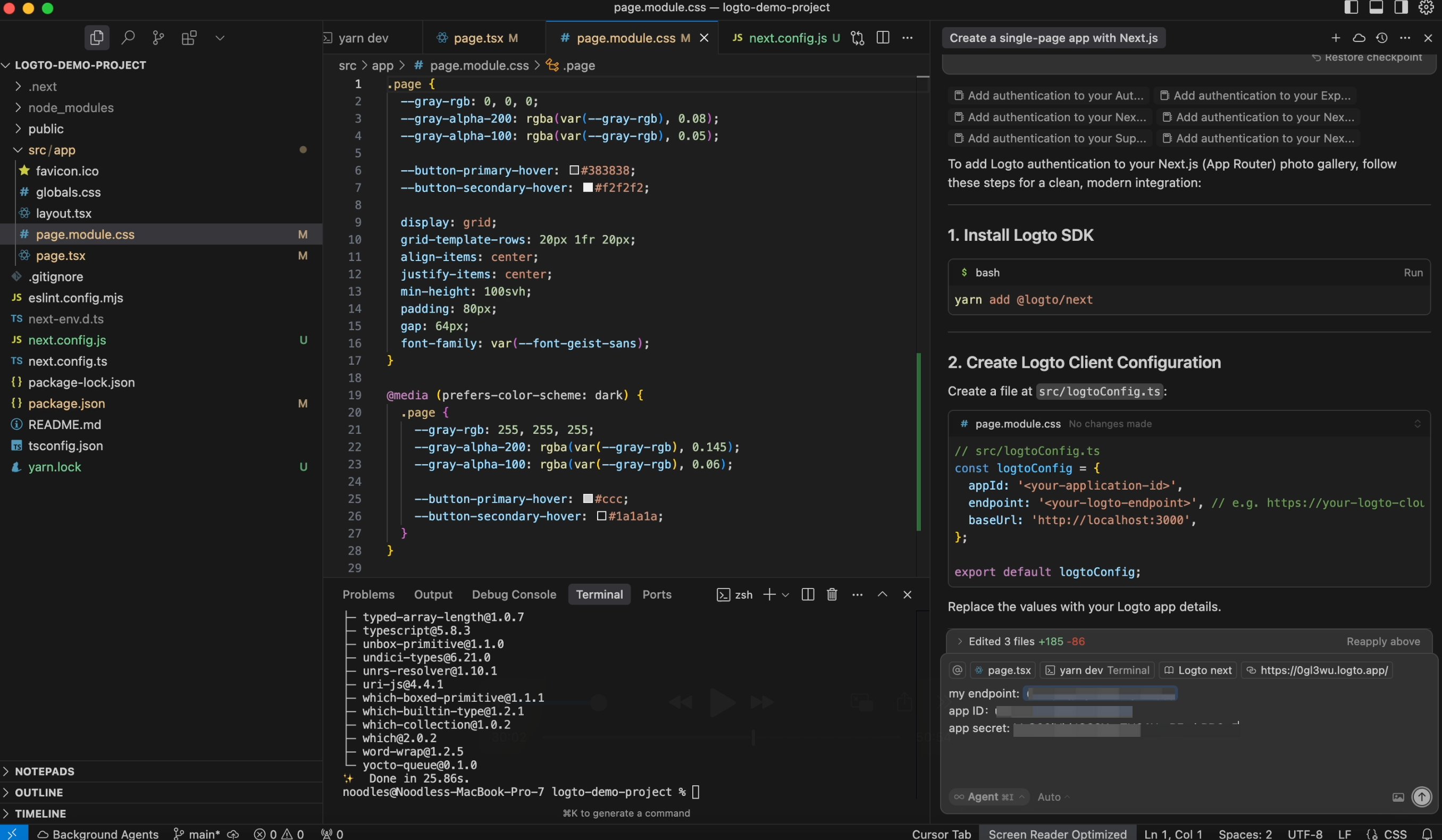This screenshot has width=1442, height=840.
Task: Open notifications bell in status bar
Action: [x=1427, y=834]
